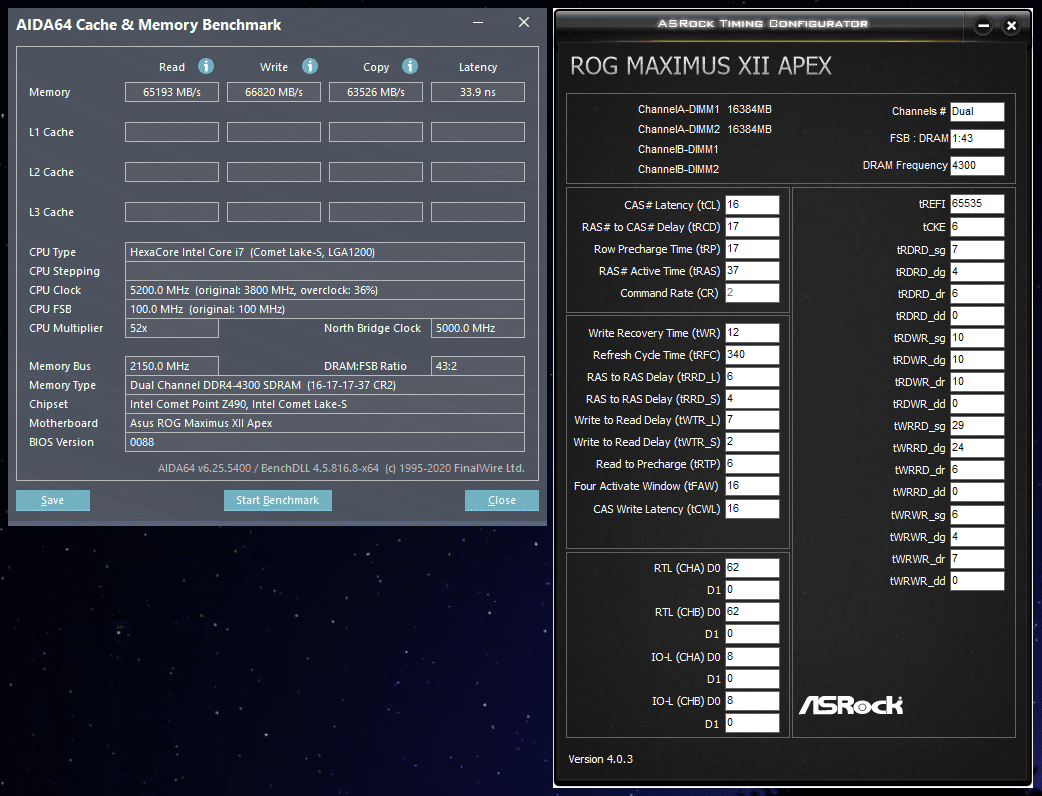
Task: Click the tRAS value 37 field
Action: click(x=752, y=270)
